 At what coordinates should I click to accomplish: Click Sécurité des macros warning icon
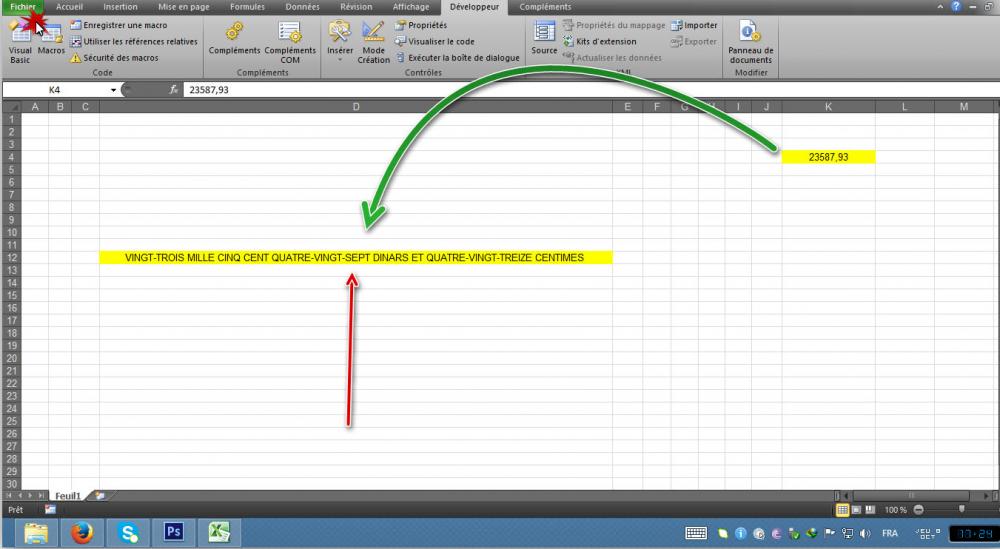pos(76,58)
